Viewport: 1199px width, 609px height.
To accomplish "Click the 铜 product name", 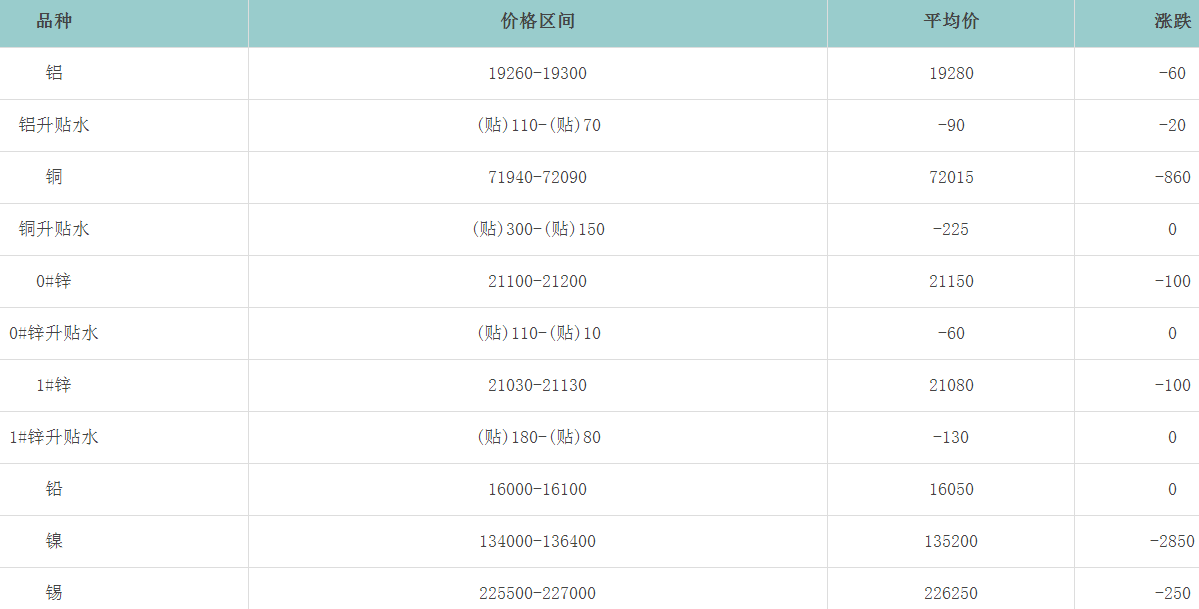I will (x=54, y=177).
